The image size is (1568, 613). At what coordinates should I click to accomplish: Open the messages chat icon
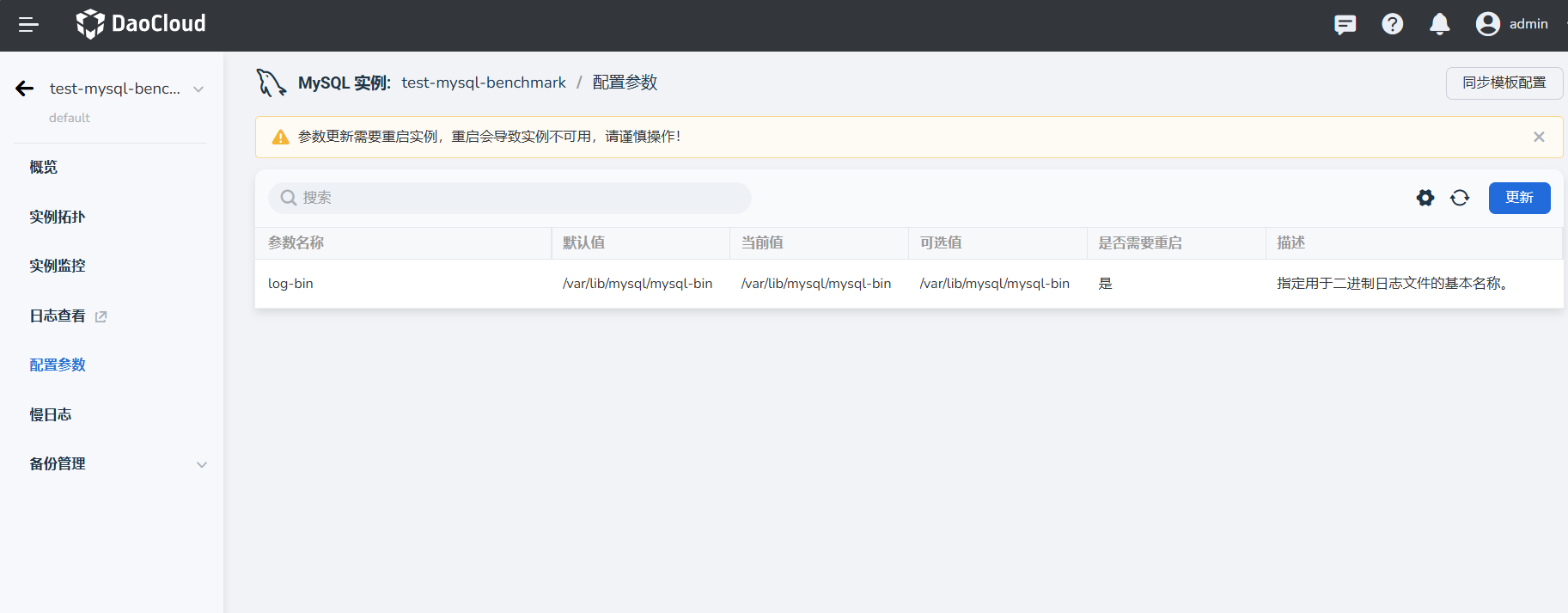[1345, 24]
